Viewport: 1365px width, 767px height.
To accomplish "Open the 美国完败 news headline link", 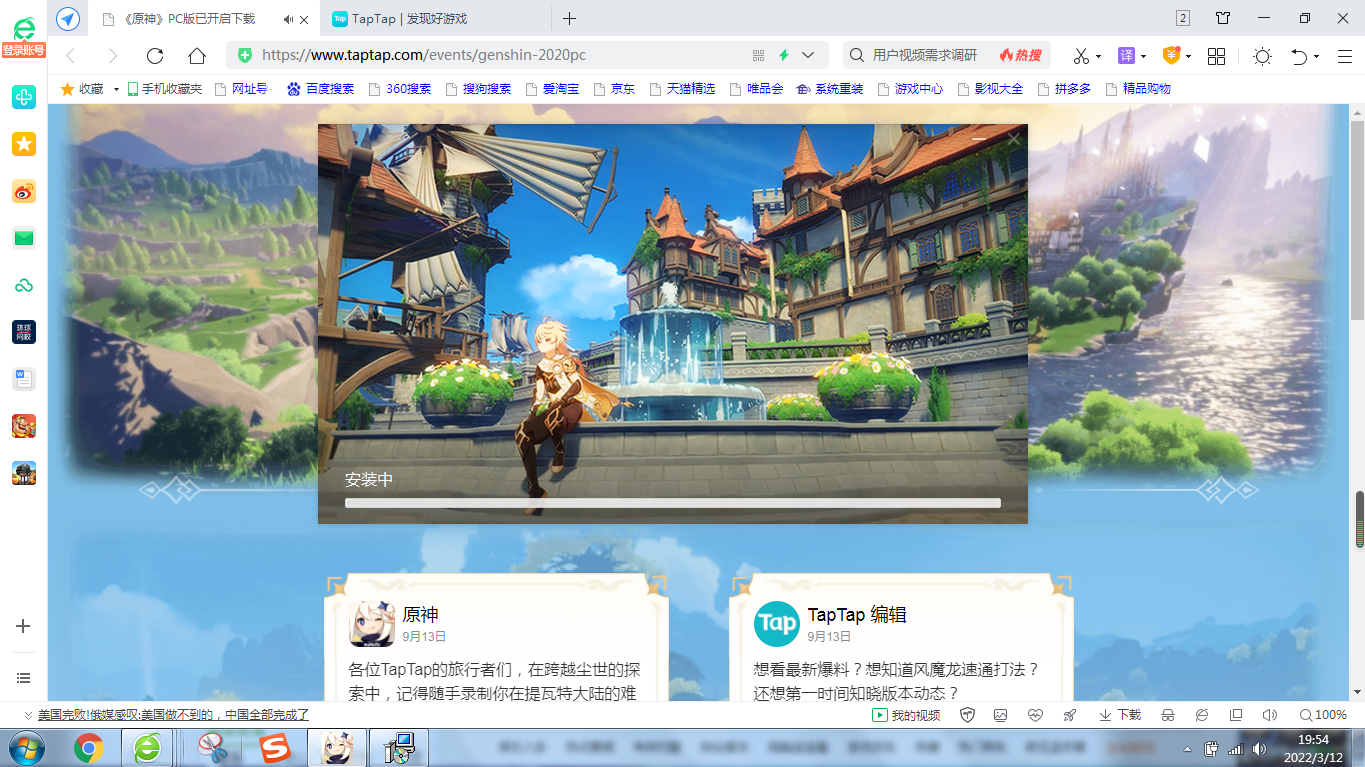I will (173, 715).
